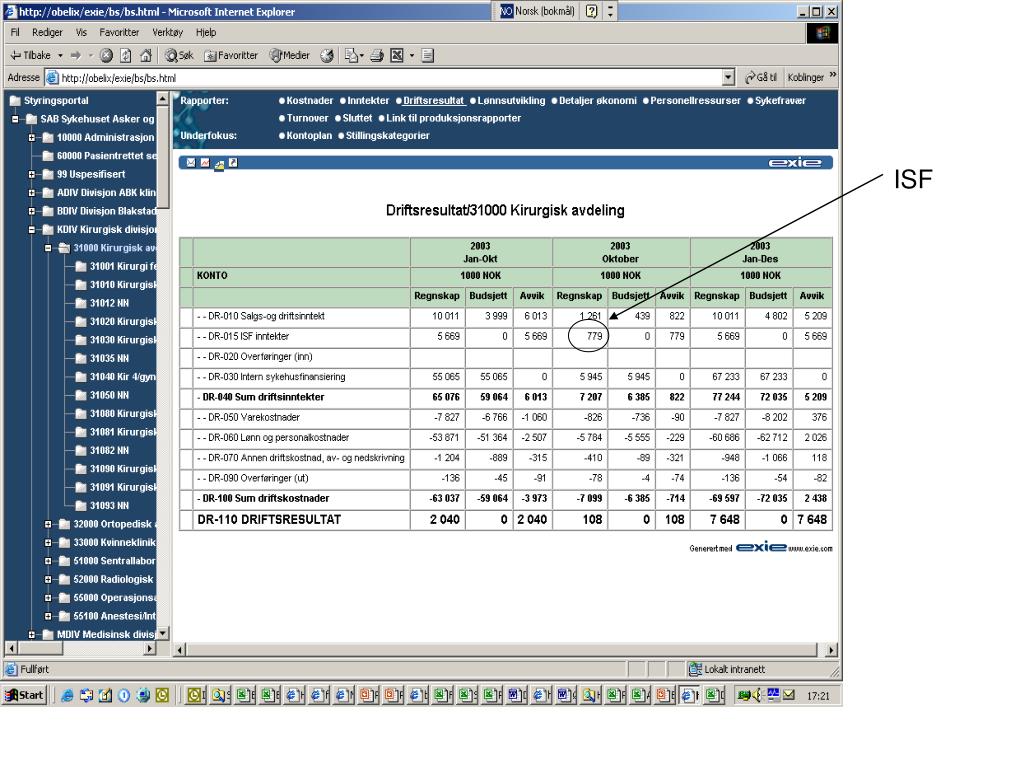Open Søk search in the toolbar
This screenshot has width=1024, height=768.
coord(179,56)
